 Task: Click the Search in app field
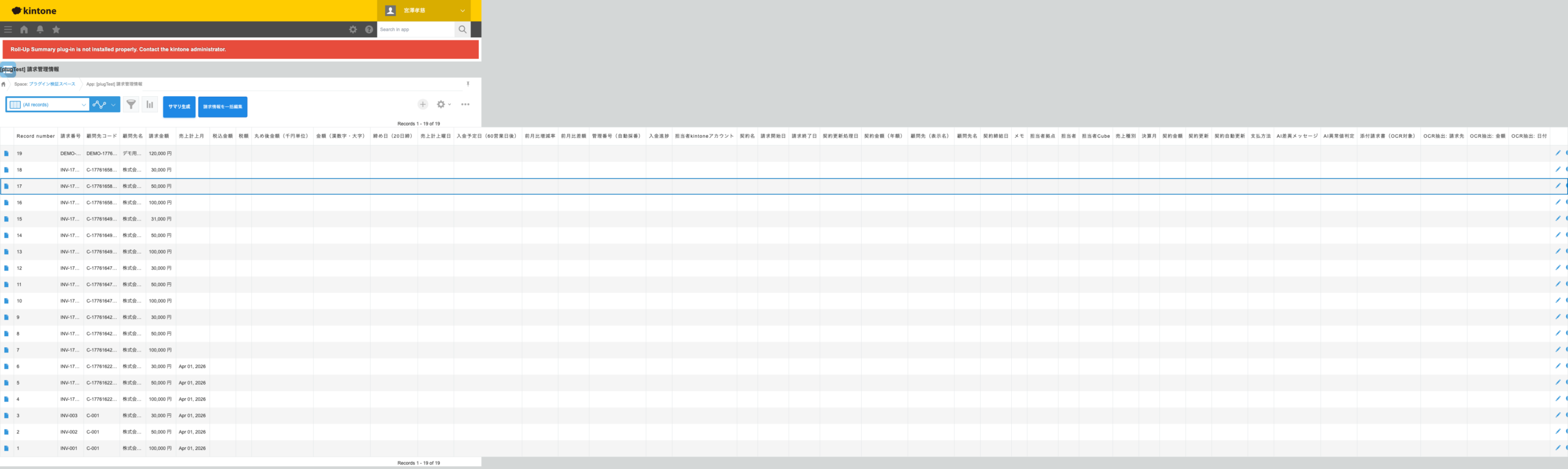(x=415, y=29)
